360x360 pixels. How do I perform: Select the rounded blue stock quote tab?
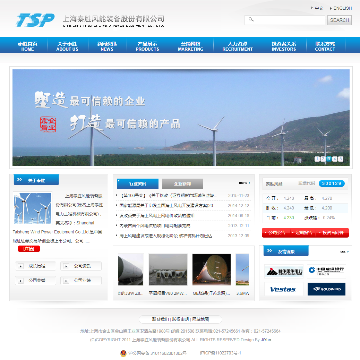point(332,184)
